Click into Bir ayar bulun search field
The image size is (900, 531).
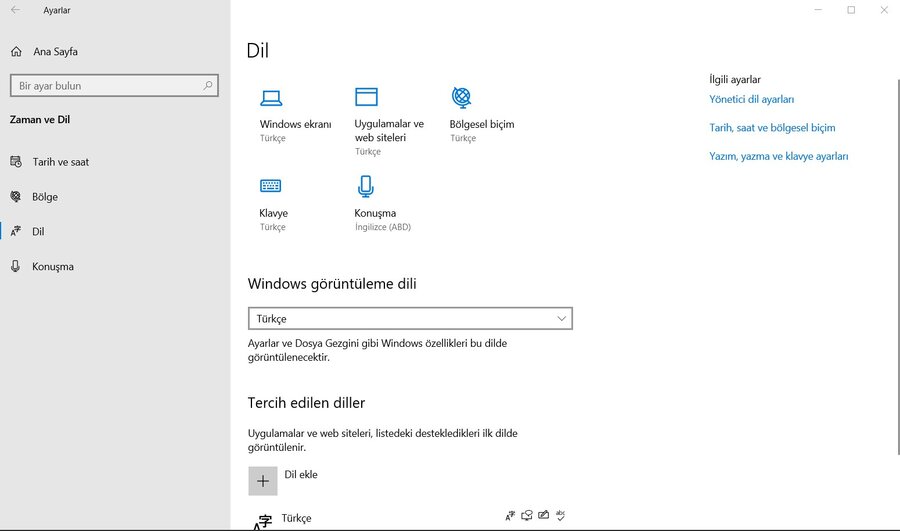[x=114, y=86]
